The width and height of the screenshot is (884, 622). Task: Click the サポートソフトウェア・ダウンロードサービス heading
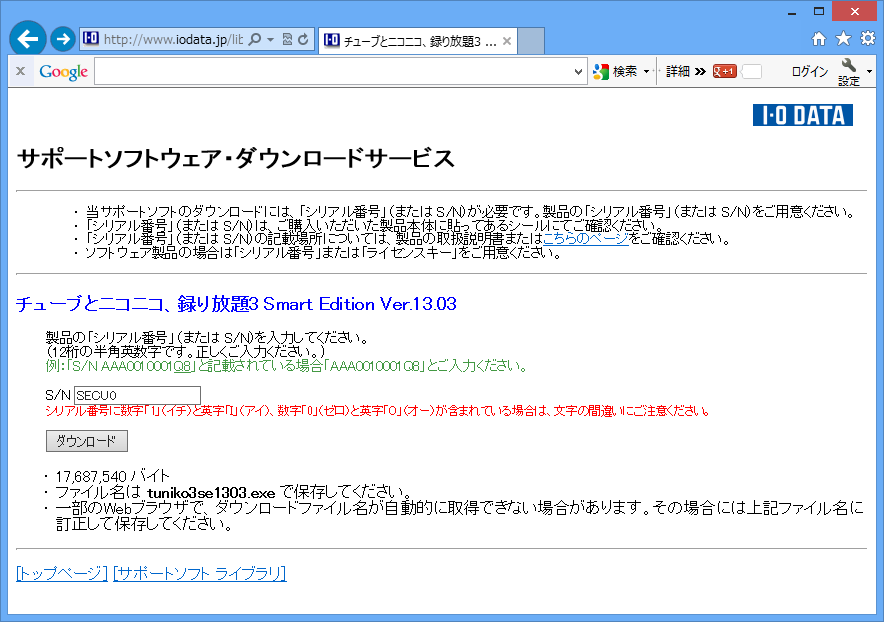click(236, 158)
